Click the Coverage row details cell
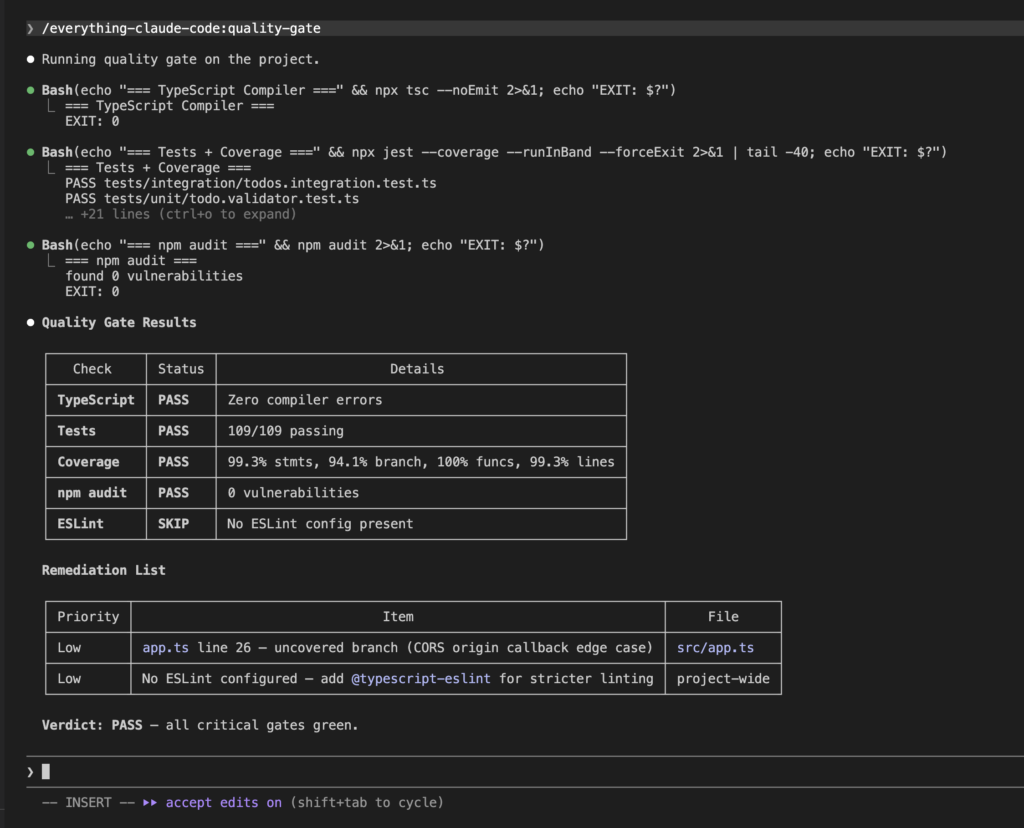 [421, 462]
